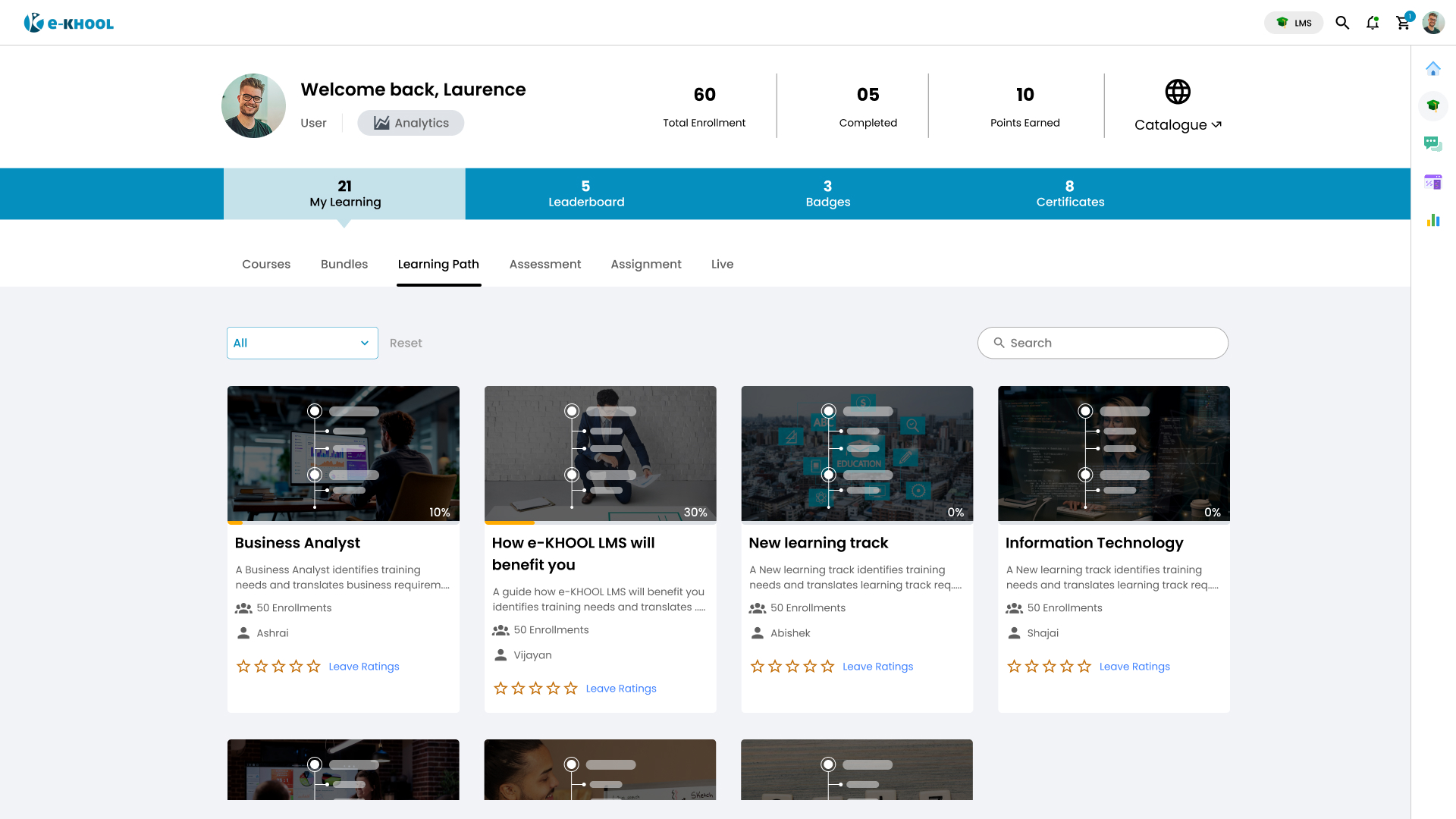Open the bar chart reports sidebar icon
The height and width of the screenshot is (819, 1456).
(x=1432, y=220)
